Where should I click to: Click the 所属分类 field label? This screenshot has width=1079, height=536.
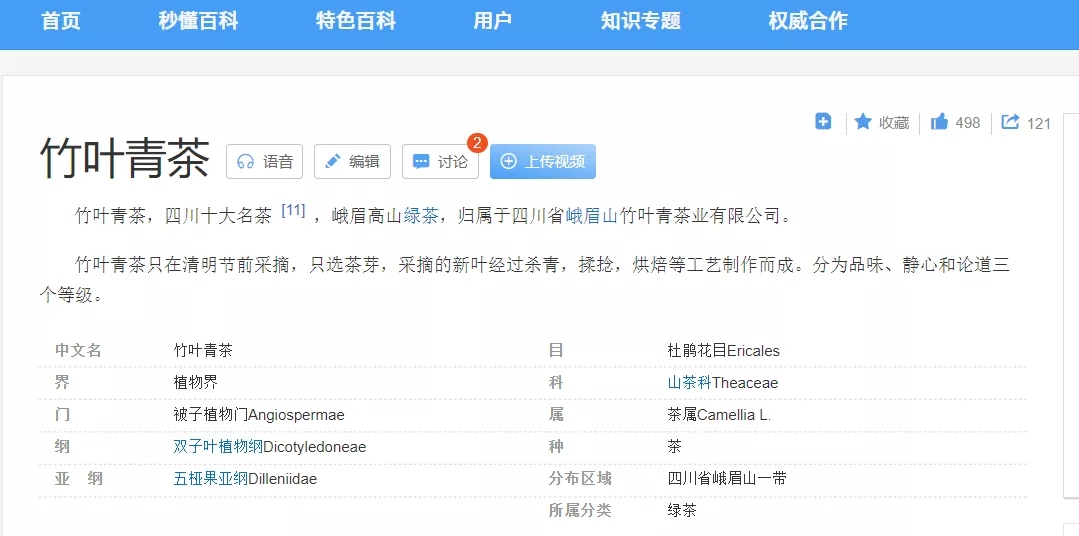579,511
